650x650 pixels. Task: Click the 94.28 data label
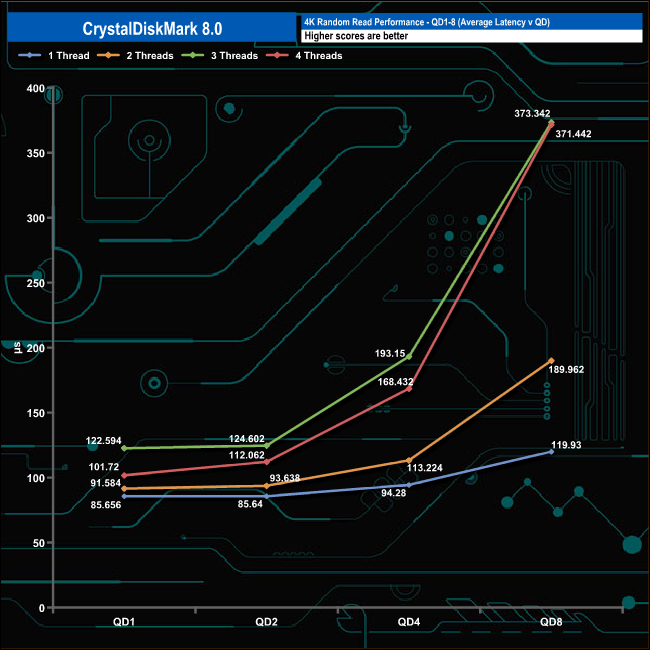(394, 493)
